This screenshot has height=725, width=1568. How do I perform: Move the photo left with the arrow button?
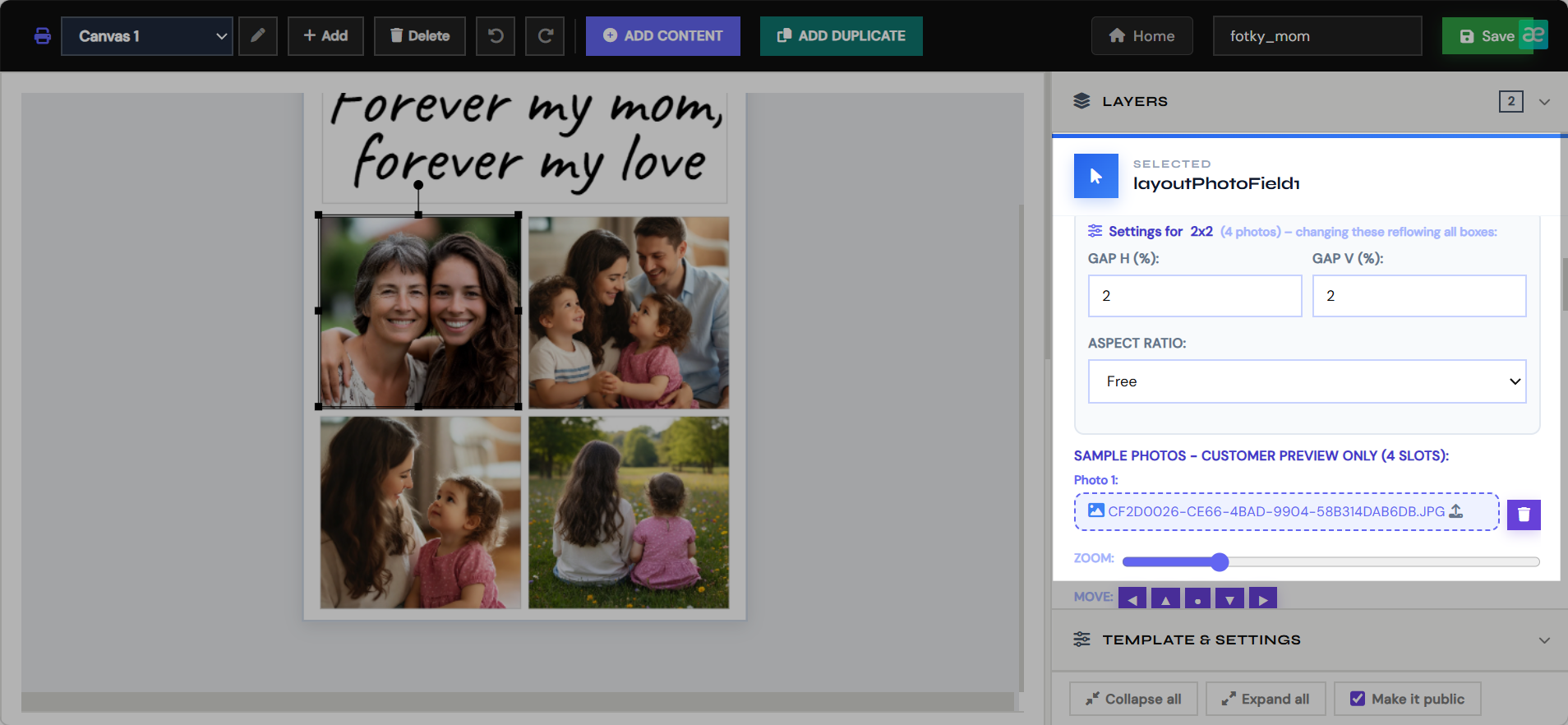coord(1132,598)
